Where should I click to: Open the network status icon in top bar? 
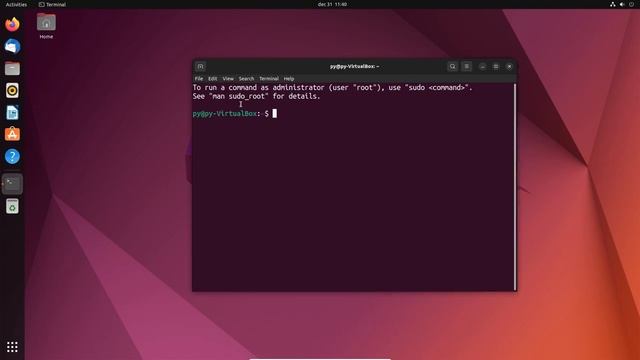pyautogui.click(x=613, y=4)
